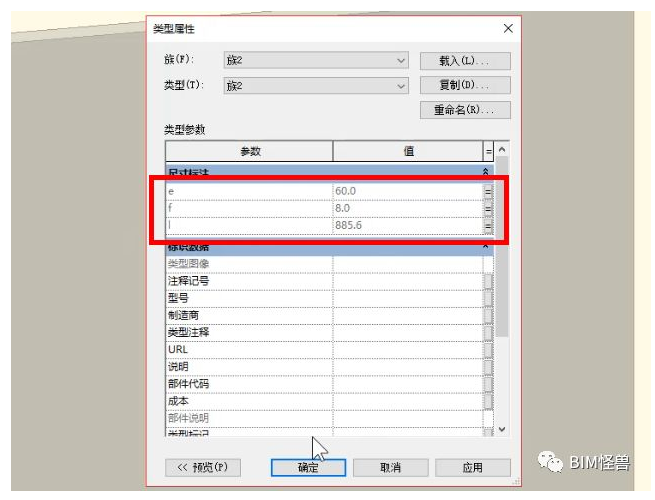The height and width of the screenshot is (500, 655).
Task: Close the 类型属性 dialog window
Action: click(x=508, y=29)
